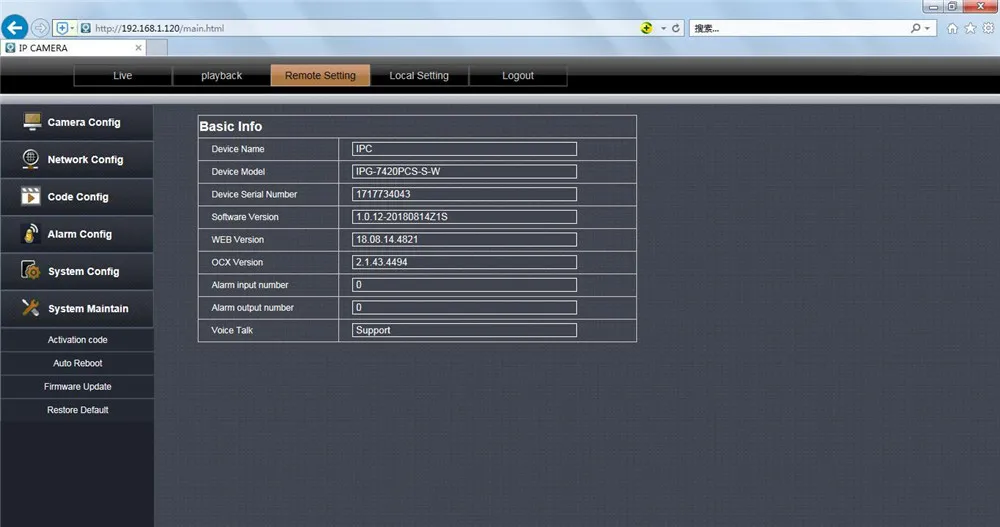Click the System Maintain tools icon
Viewport: 1000px width, 527px height.
[31, 308]
